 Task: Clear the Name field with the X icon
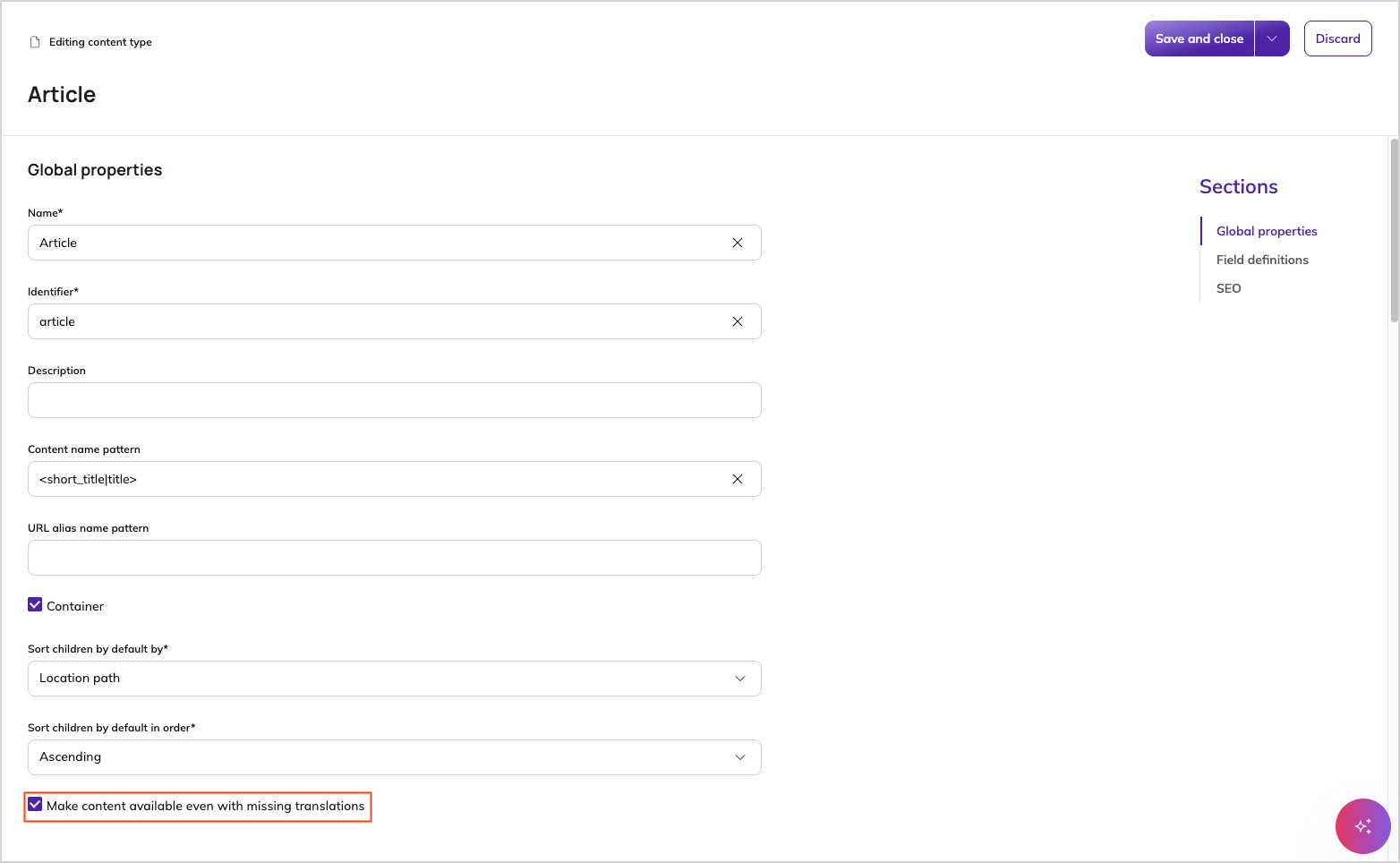tap(738, 243)
